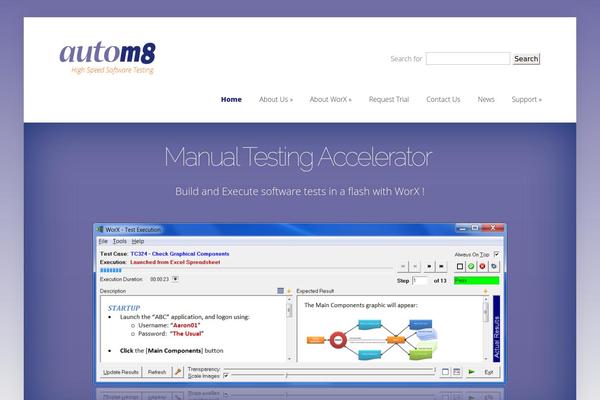Click the STARTUP heading in Description
Image resolution: width=600 pixels, height=400 pixels.
pos(124,308)
